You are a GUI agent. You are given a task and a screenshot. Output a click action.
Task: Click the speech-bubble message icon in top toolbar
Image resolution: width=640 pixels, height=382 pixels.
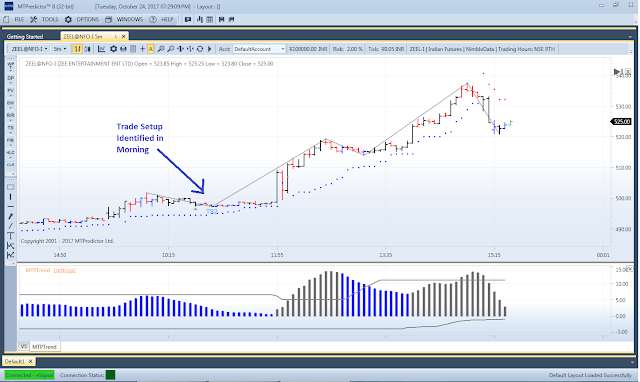coord(188,19)
